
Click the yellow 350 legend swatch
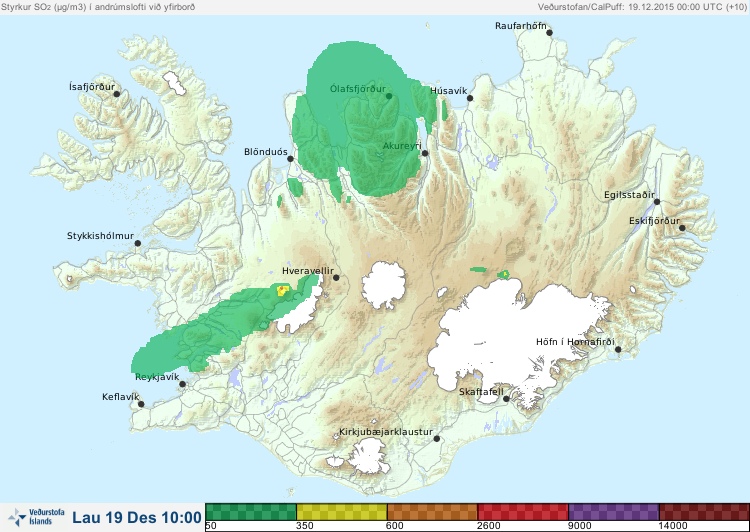pos(342,512)
